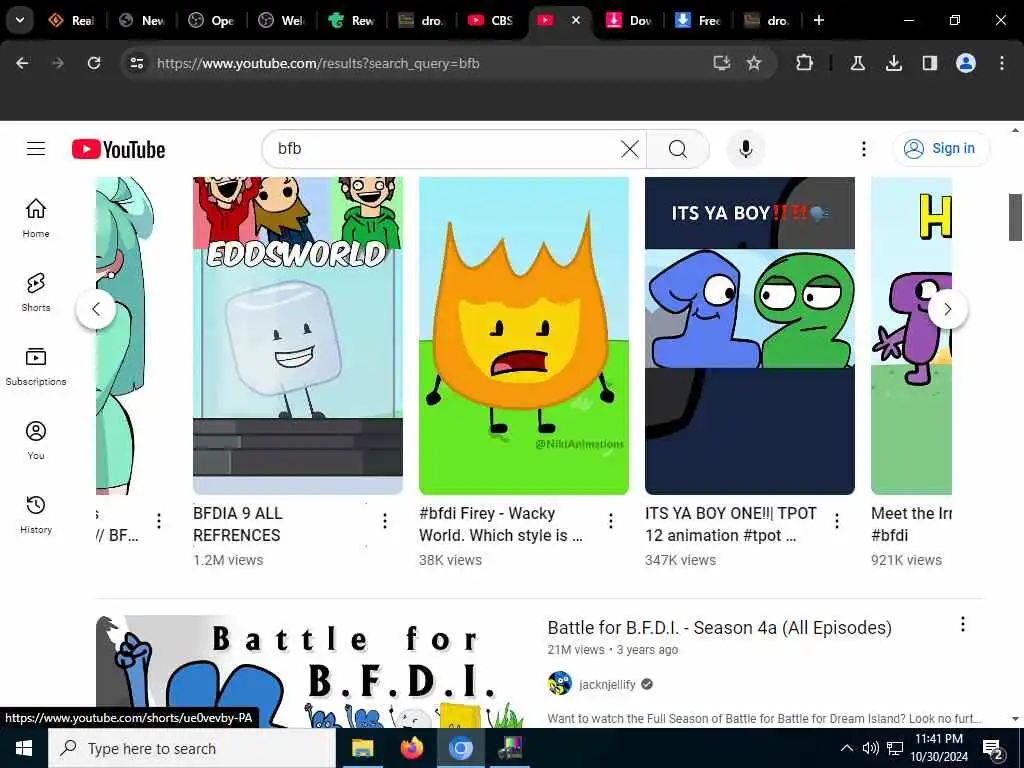
Task: Open Shorts in the left sidebar
Action: click(36, 292)
